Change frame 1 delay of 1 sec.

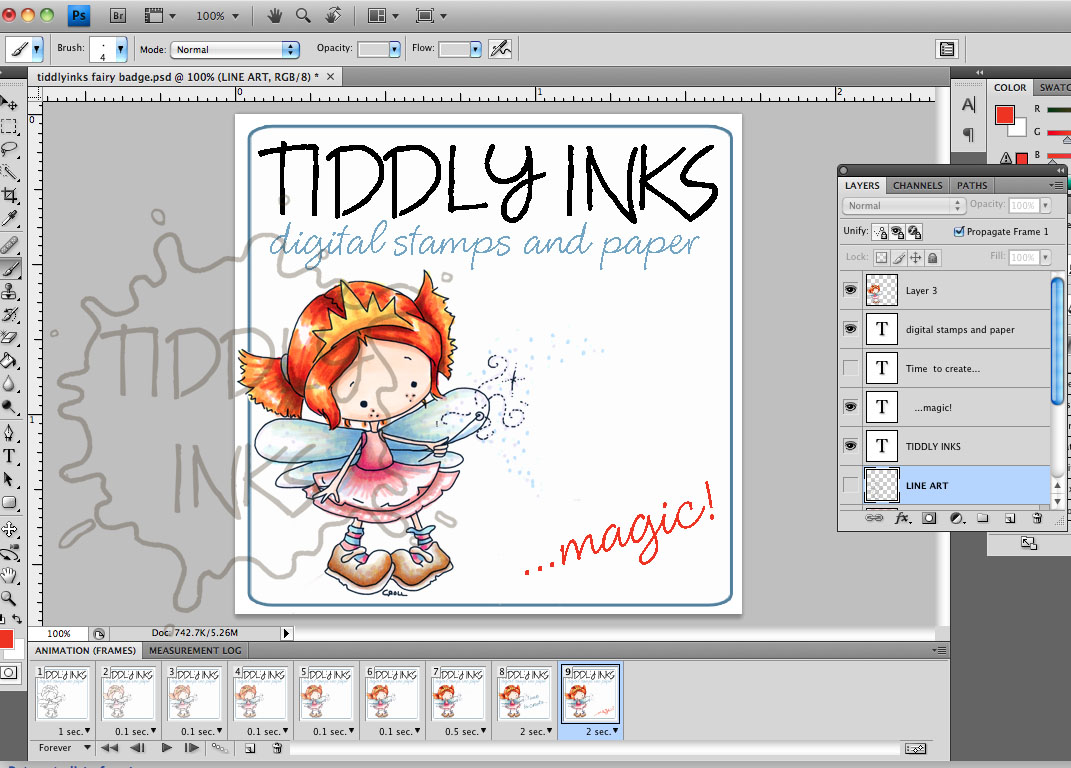(74, 731)
